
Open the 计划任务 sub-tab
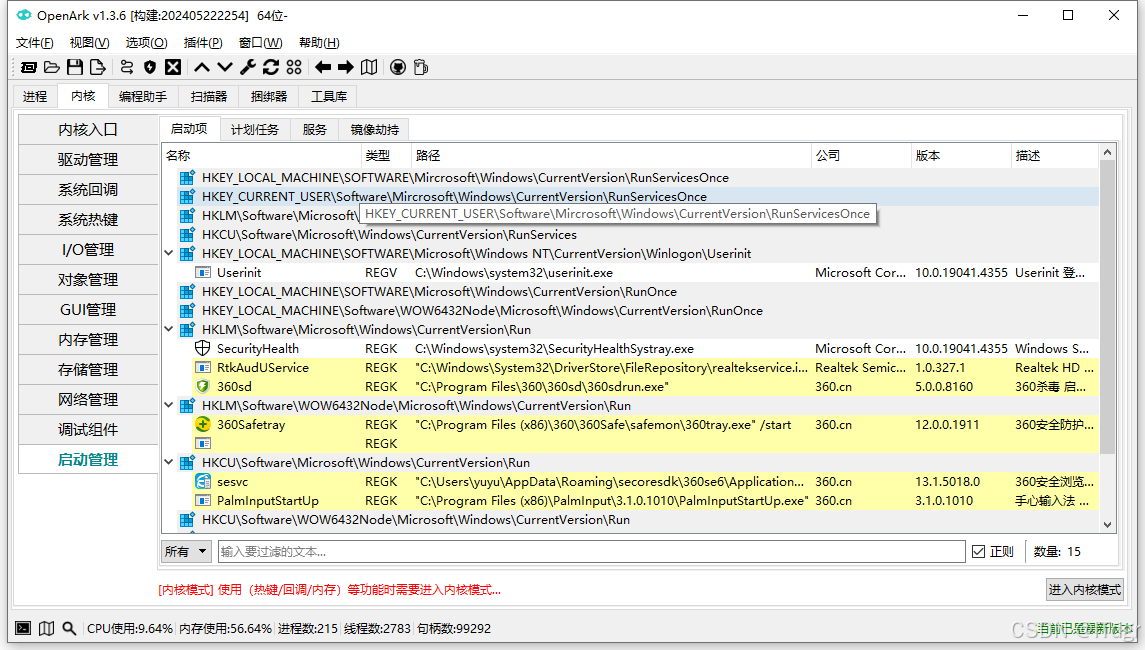click(x=255, y=129)
